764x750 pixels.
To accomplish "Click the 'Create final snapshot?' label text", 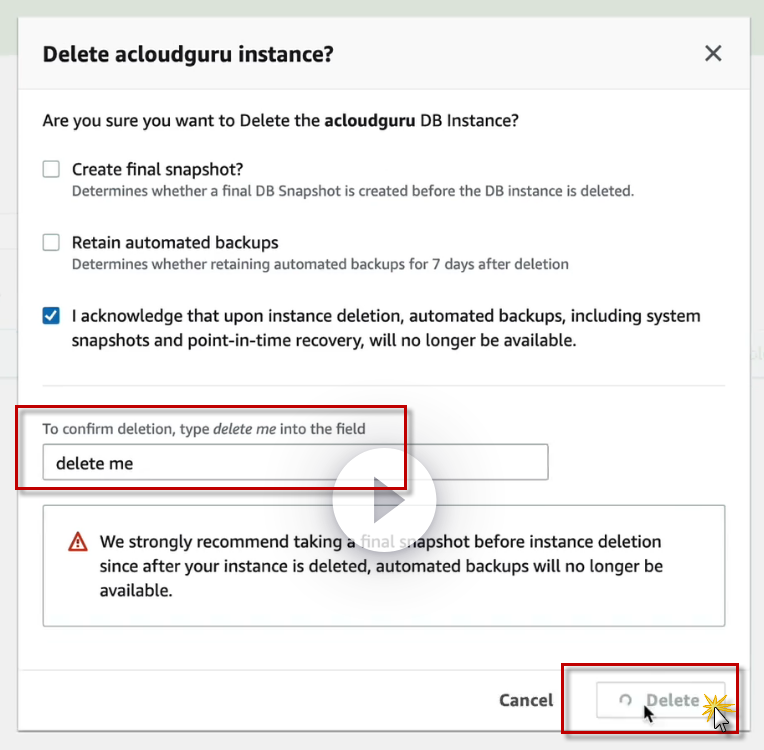I will (x=157, y=169).
